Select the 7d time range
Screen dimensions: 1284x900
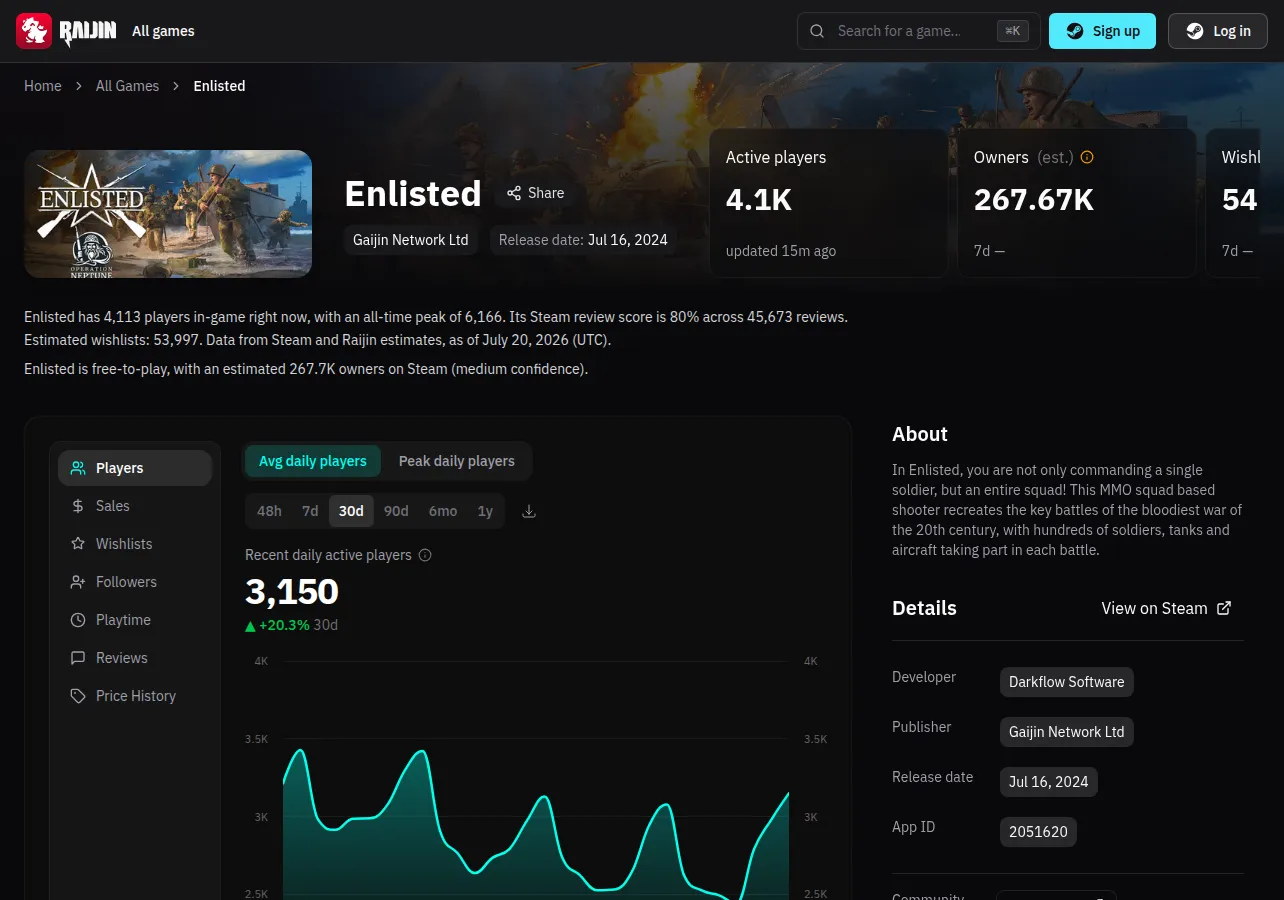(310, 511)
